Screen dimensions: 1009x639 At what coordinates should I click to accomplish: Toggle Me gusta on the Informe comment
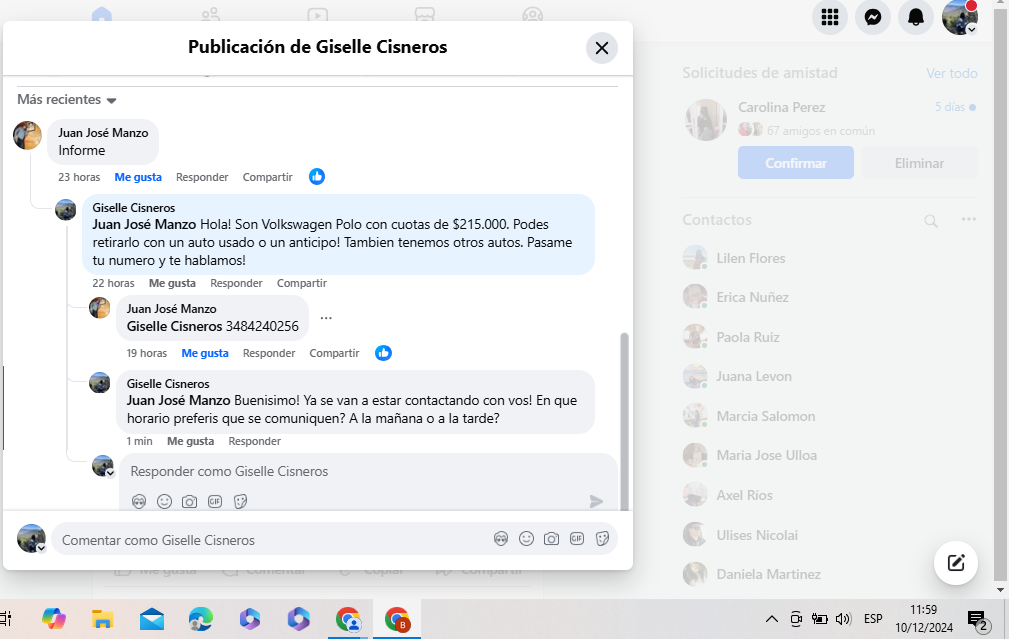(138, 177)
